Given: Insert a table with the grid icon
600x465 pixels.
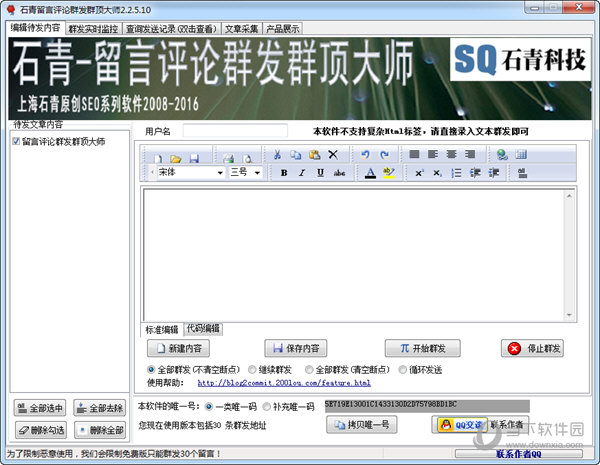Looking at the screenshot, I should coord(521,154).
